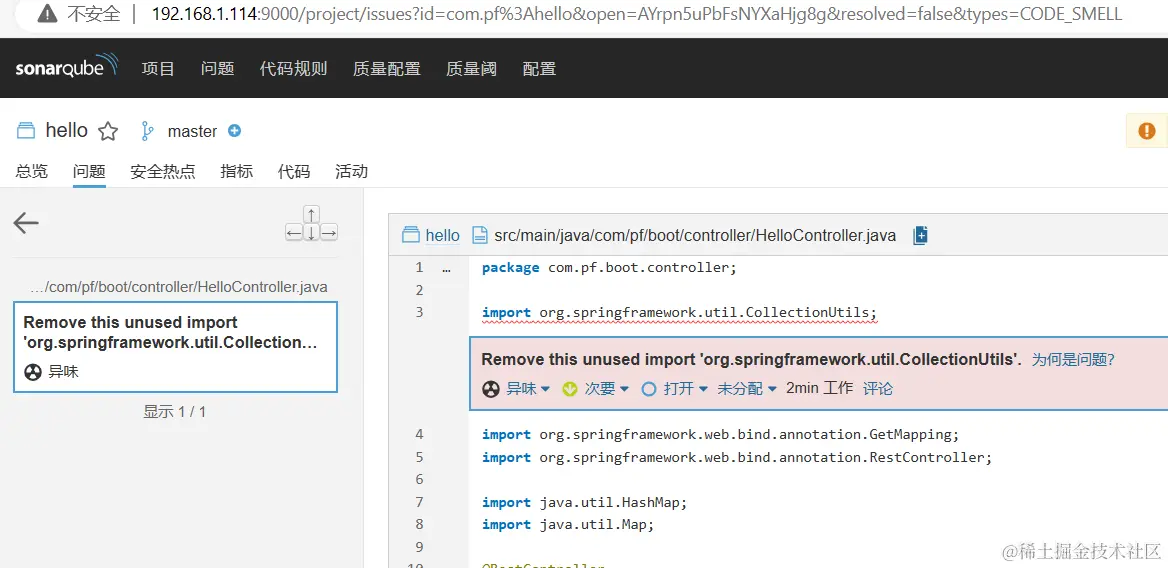Image resolution: width=1168 pixels, height=568 pixels.
Task: Click the SonarQube logo
Action: [x=66, y=68]
